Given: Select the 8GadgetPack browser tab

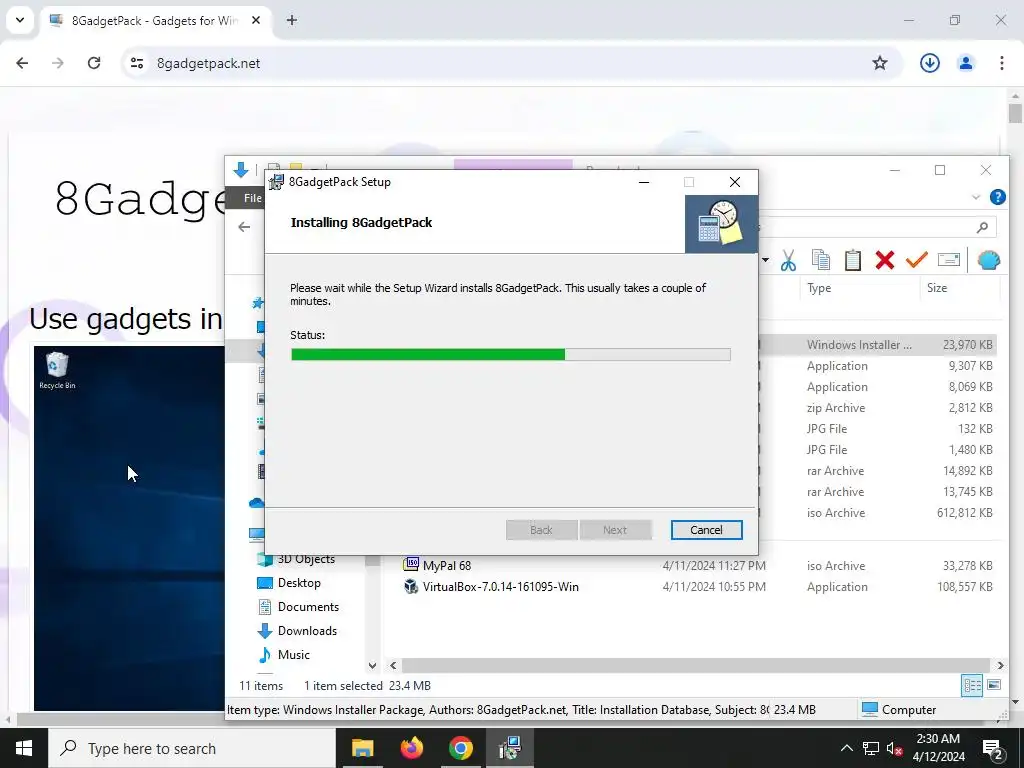Looking at the screenshot, I should (155, 21).
